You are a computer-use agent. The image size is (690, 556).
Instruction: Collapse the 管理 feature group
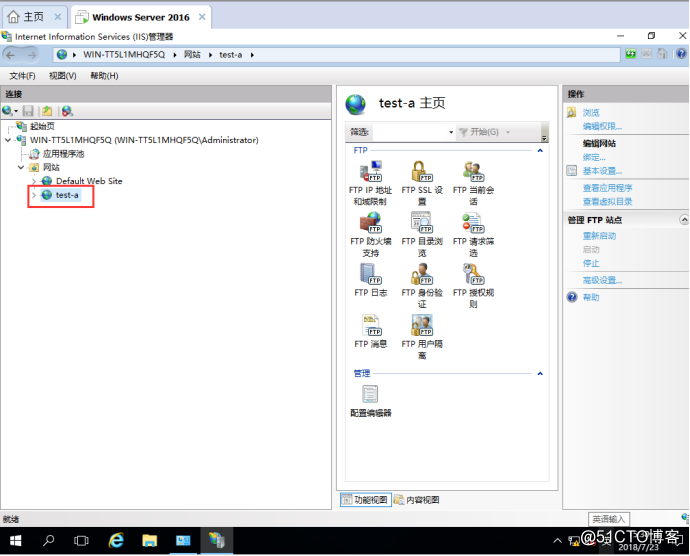coord(540,373)
